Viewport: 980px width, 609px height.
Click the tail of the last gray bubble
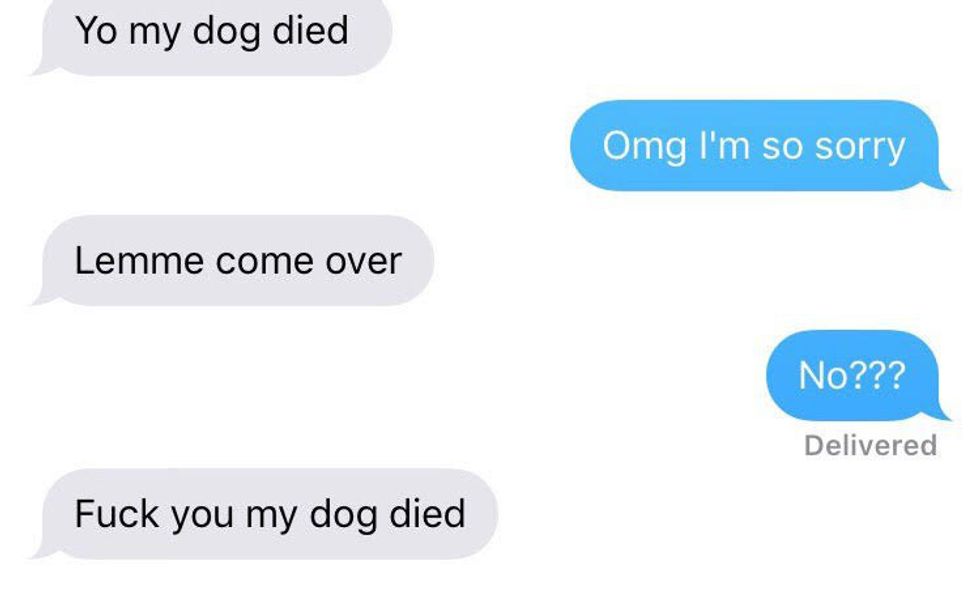pyautogui.click(x=41, y=551)
